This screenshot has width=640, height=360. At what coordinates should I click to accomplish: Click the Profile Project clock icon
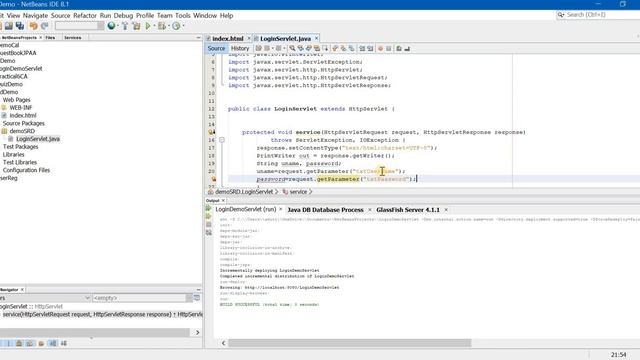tap(176, 26)
